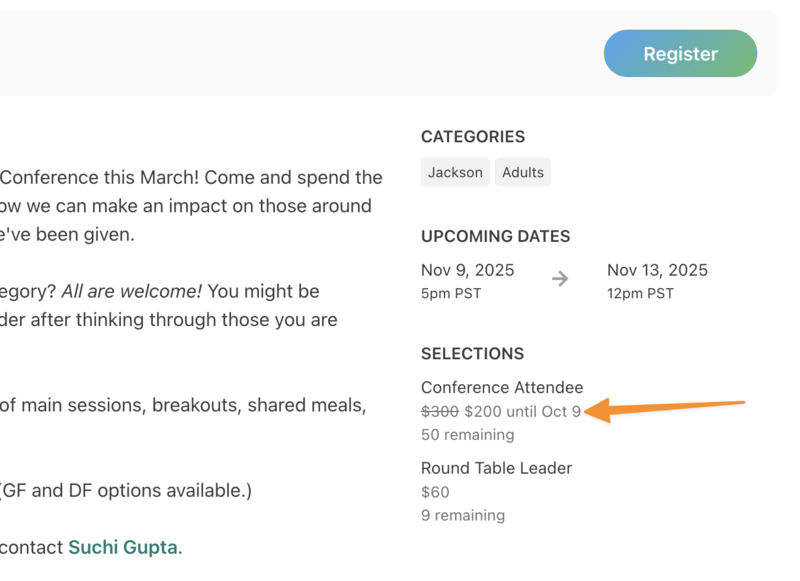The width and height of the screenshot is (800, 581).
Task: Click the Nov 9, 2025 start date
Action: 467,270
